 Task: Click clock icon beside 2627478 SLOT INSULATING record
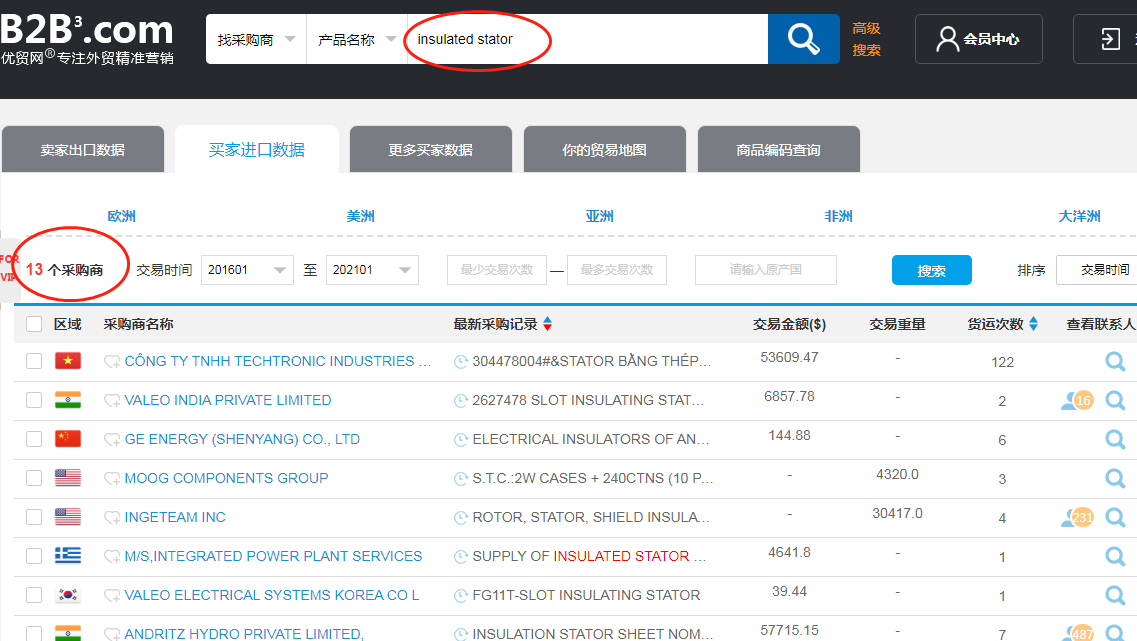coord(460,401)
